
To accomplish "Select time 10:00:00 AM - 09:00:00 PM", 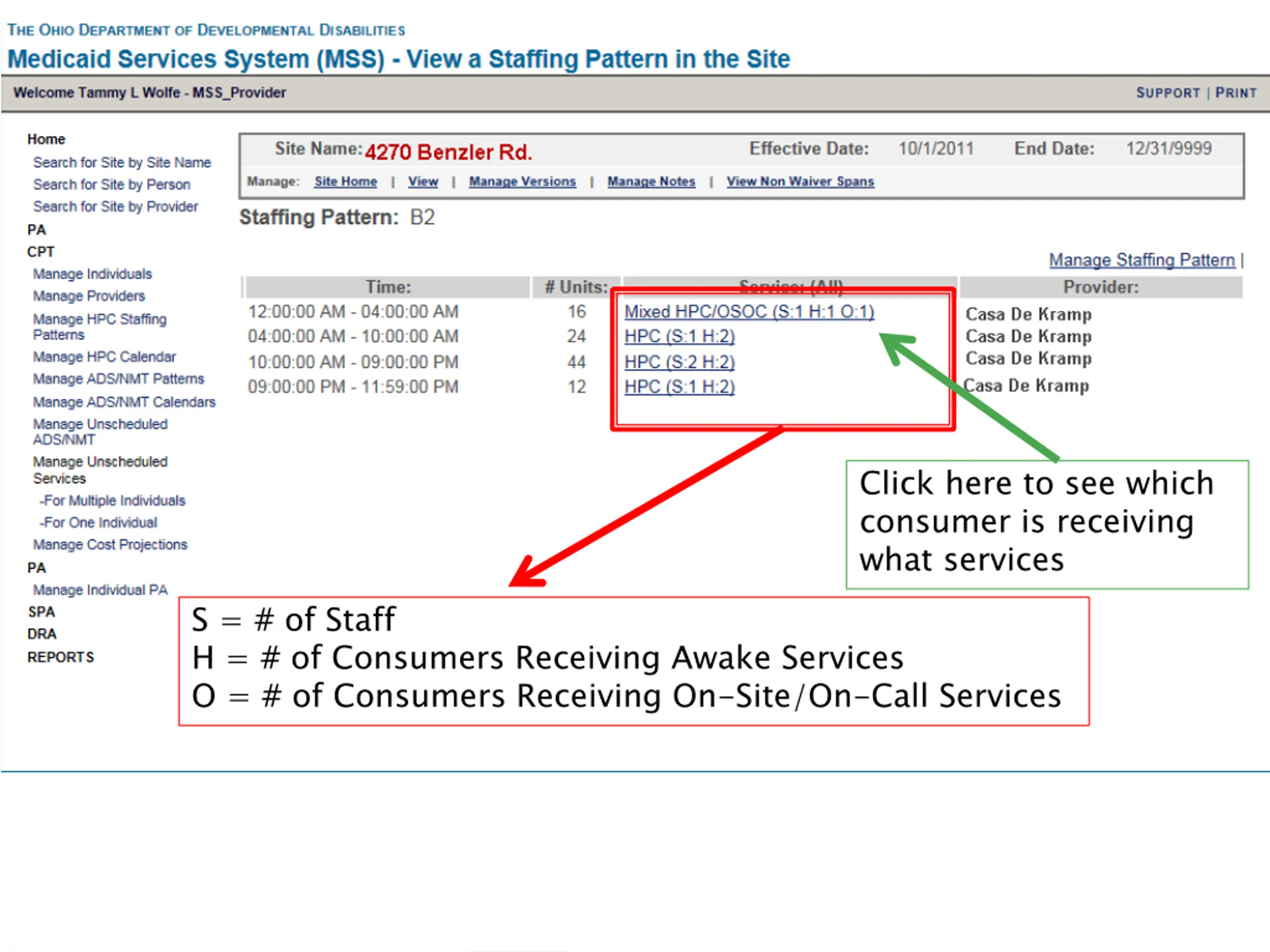I will pos(353,362).
